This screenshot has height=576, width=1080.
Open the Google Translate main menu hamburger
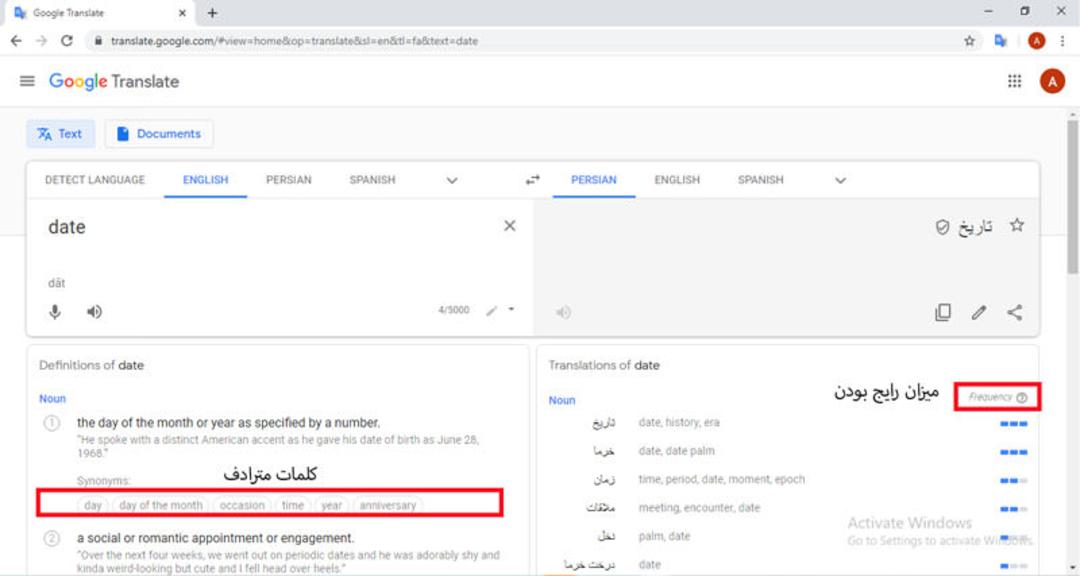click(27, 81)
